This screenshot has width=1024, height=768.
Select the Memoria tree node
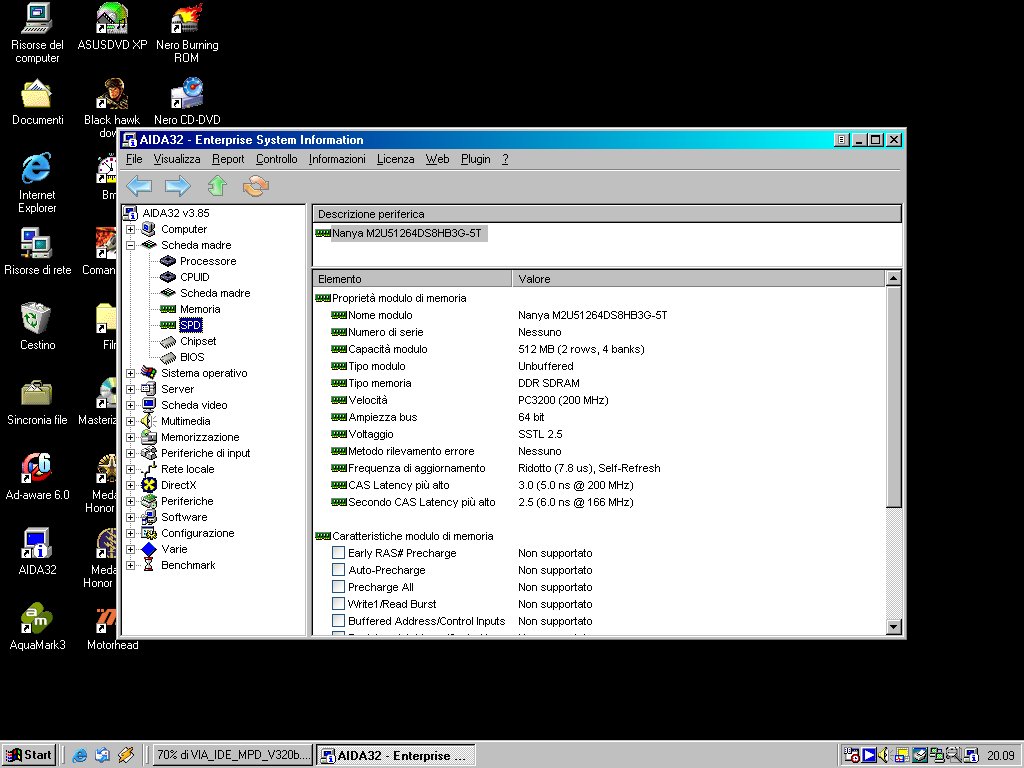pyautogui.click(x=200, y=309)
